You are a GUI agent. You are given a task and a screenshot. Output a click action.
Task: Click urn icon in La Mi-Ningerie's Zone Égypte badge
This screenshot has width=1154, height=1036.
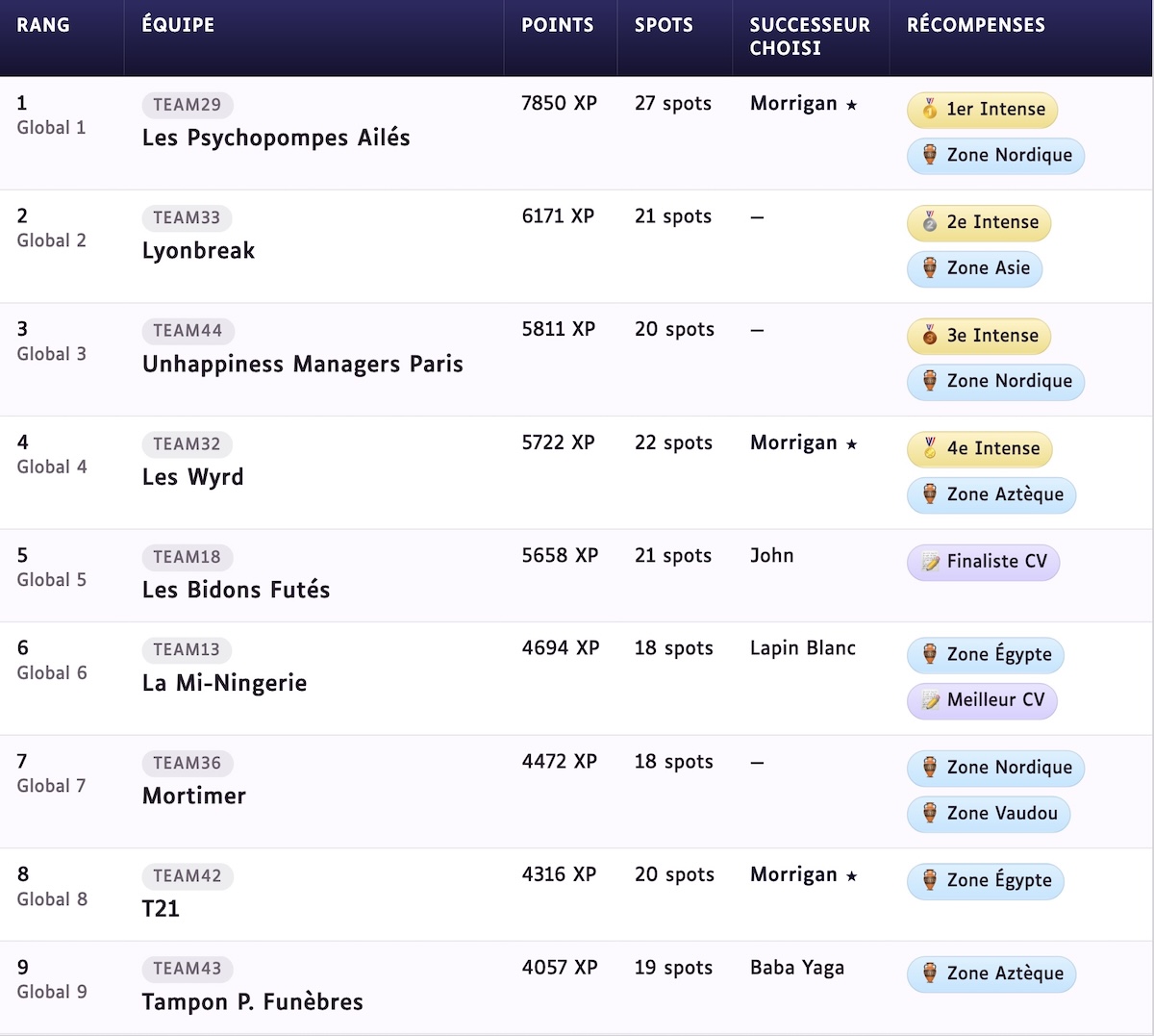tap(930, 655)
